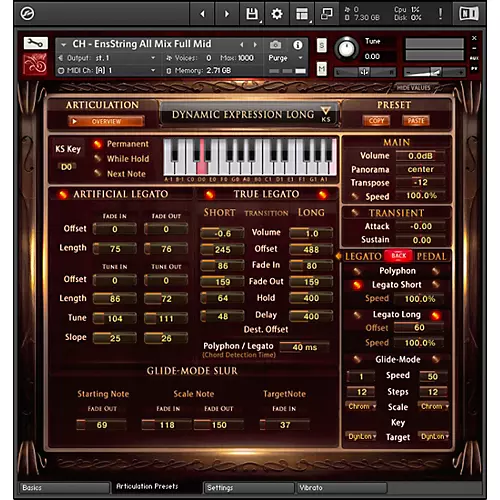
Task: Toggle the Main Speed switch
Action: click(355, 196)
